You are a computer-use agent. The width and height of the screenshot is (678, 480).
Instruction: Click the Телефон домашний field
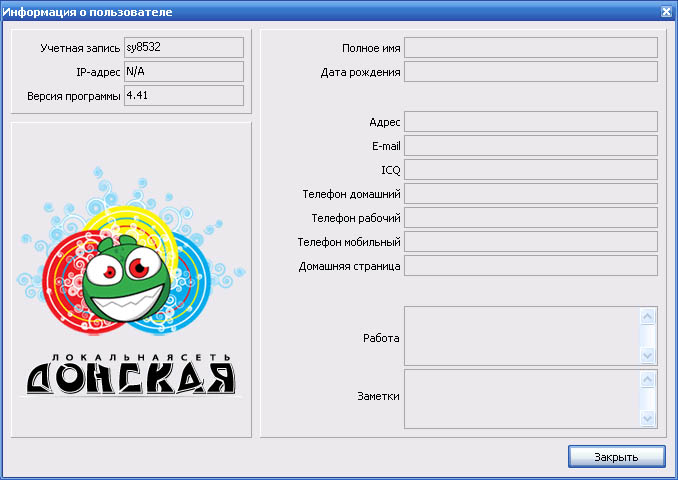(x=530, y=194)
